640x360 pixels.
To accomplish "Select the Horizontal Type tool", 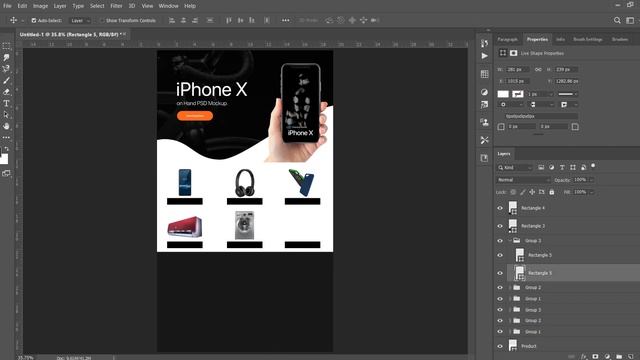I will point(6,103).
